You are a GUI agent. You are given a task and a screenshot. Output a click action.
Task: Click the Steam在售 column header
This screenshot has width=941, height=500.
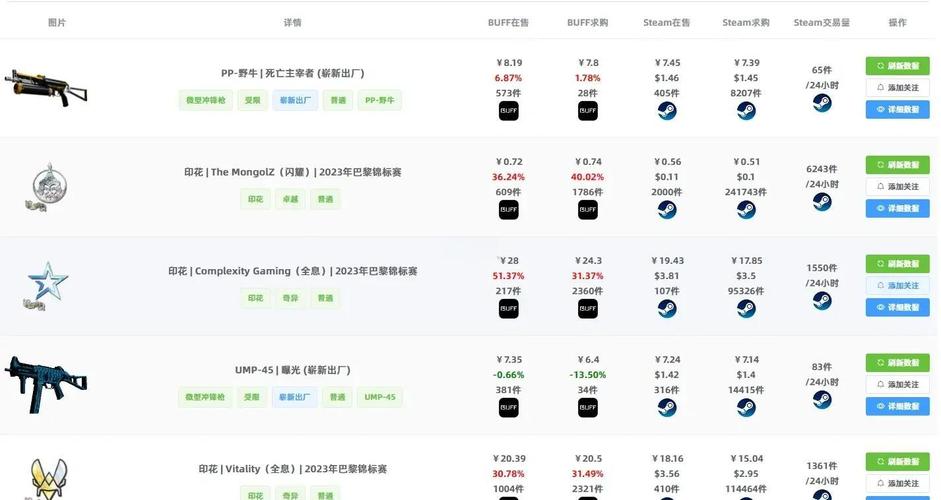point(667,23)
